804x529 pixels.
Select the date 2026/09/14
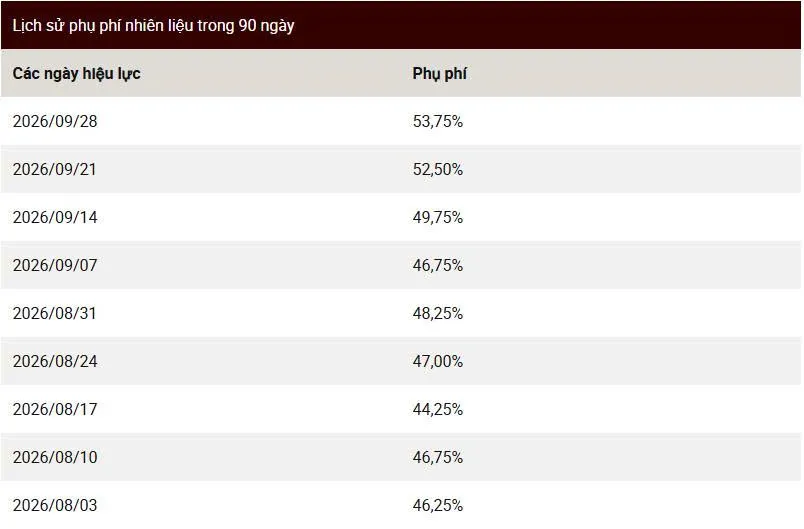click(x=55, y=217)
